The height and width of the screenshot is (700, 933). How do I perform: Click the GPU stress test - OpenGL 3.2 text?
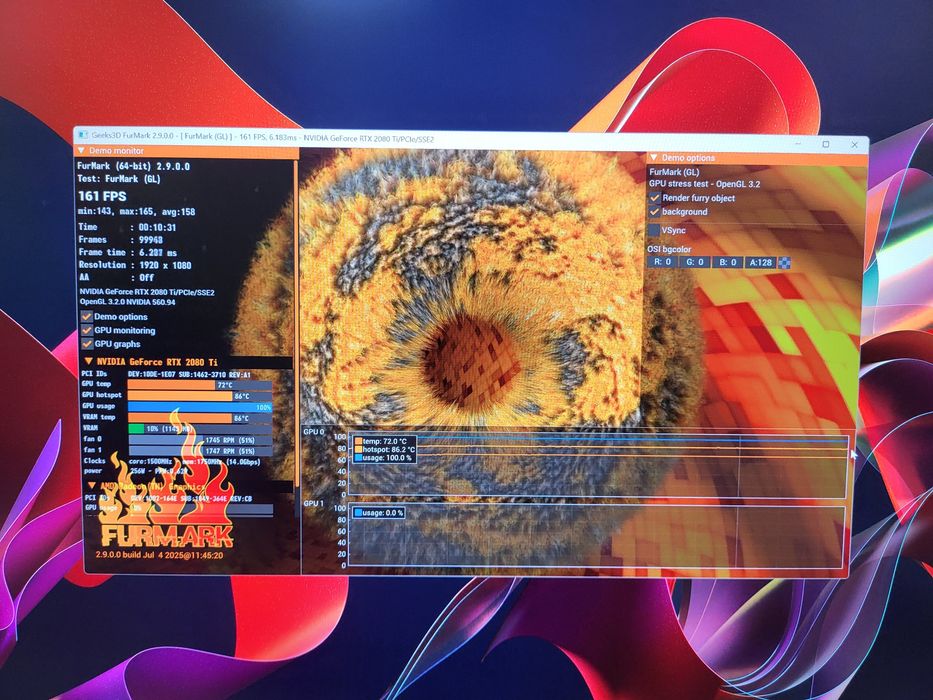(705, 184)
